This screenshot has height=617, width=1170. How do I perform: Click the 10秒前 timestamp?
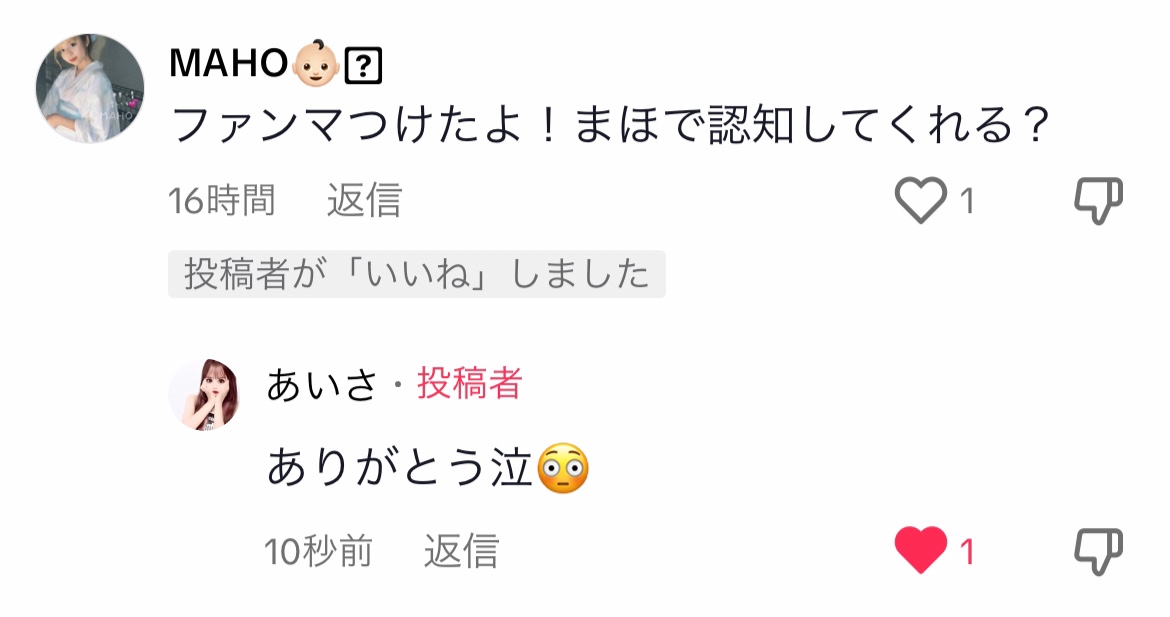(319, 551)
